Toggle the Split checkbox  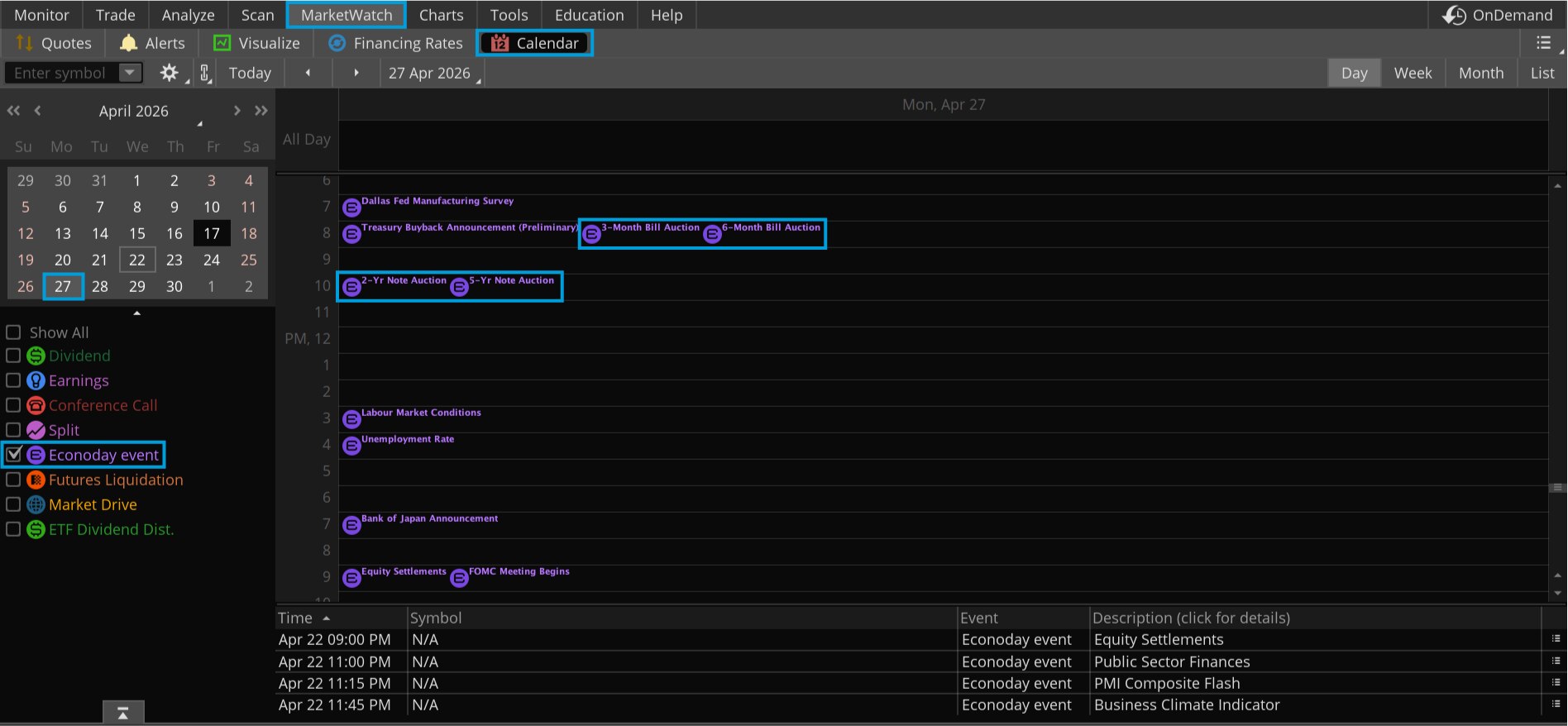click(x=13, y=430)
